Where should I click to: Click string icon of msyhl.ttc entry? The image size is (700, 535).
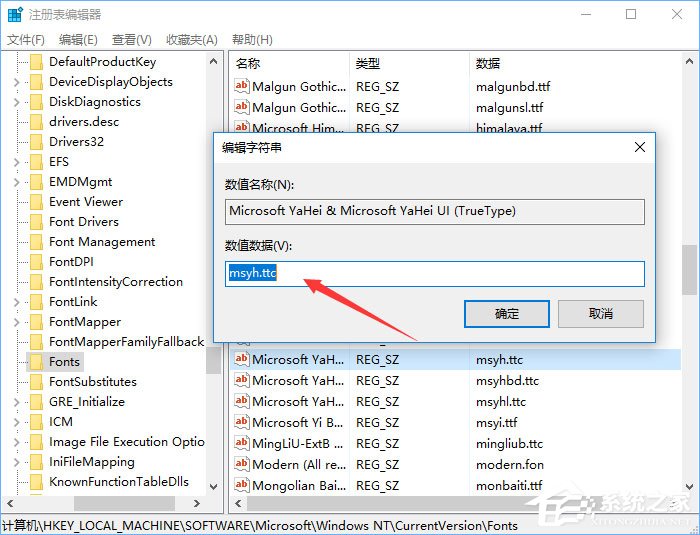pos(242,401)
